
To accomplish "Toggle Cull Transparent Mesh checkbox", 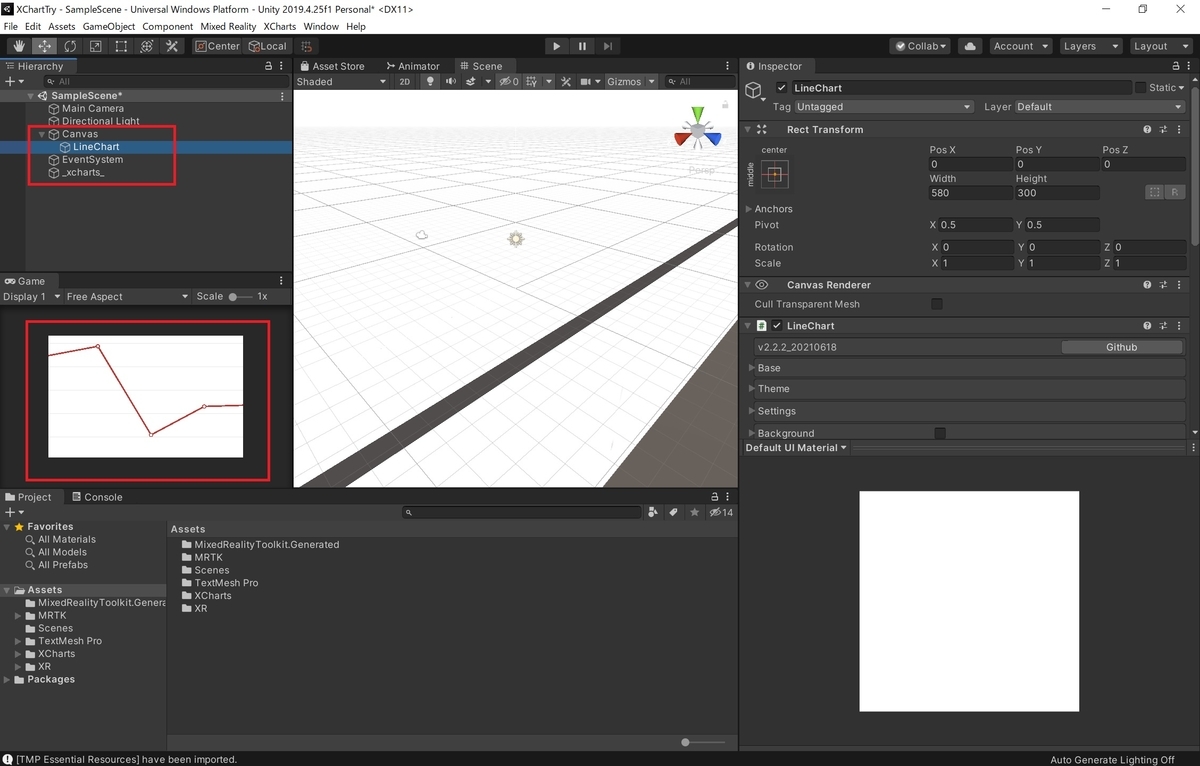I will click(x=935, y=304).
